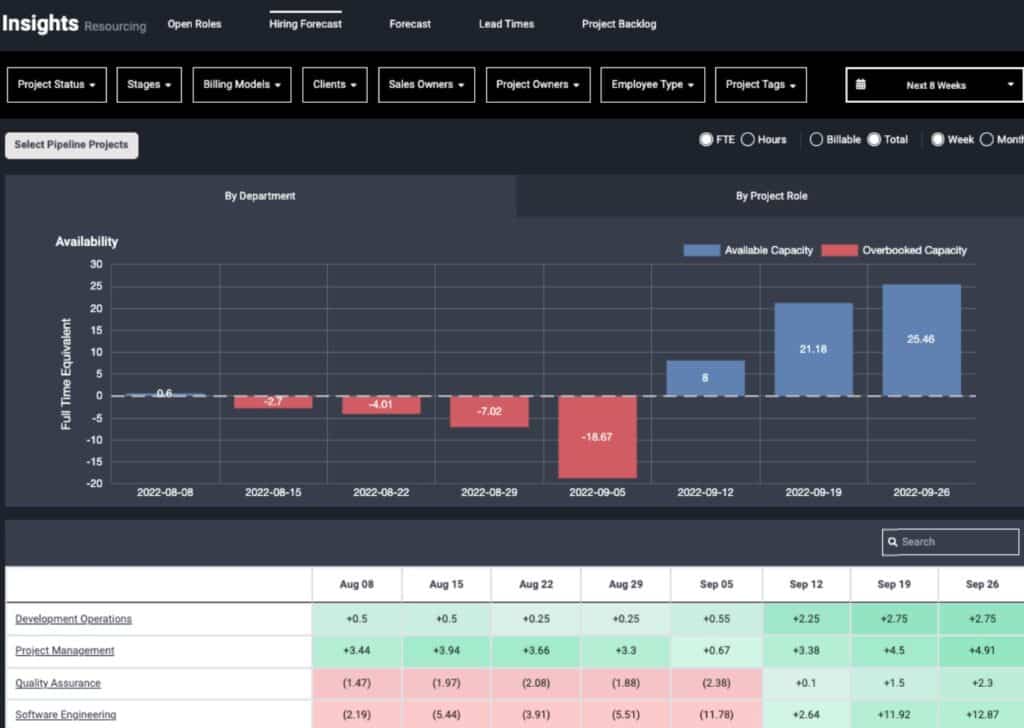1024x728 pixels.
Task: Switch view to Week radio option
Action: point(938,140)
